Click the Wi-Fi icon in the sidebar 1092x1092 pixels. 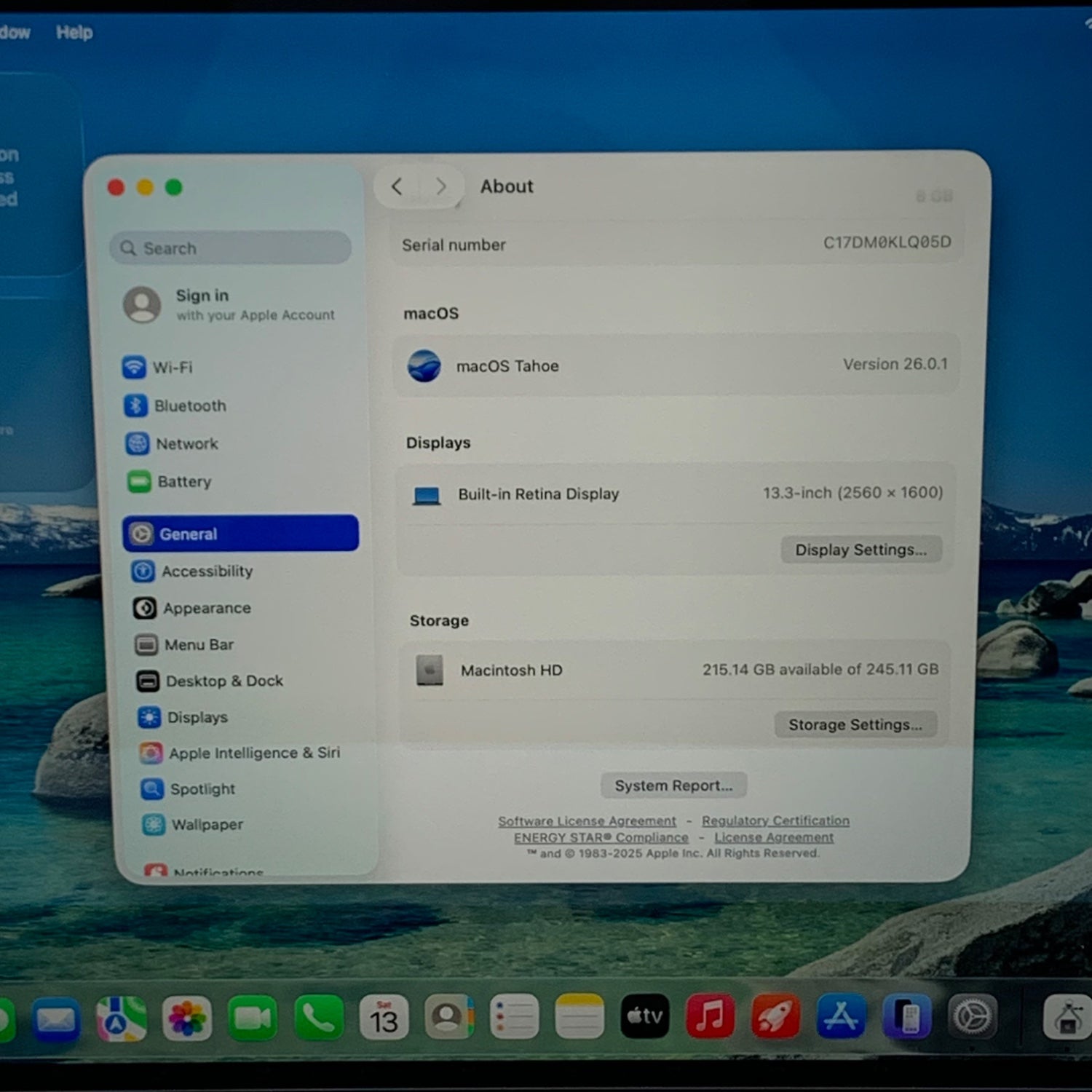coord(134,367)
